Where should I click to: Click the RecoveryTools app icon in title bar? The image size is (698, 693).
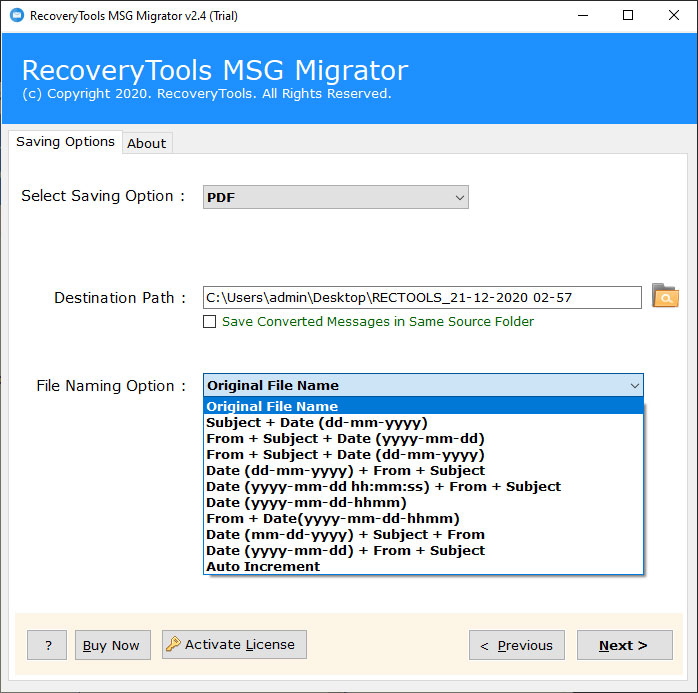click(x=17, y=16)
